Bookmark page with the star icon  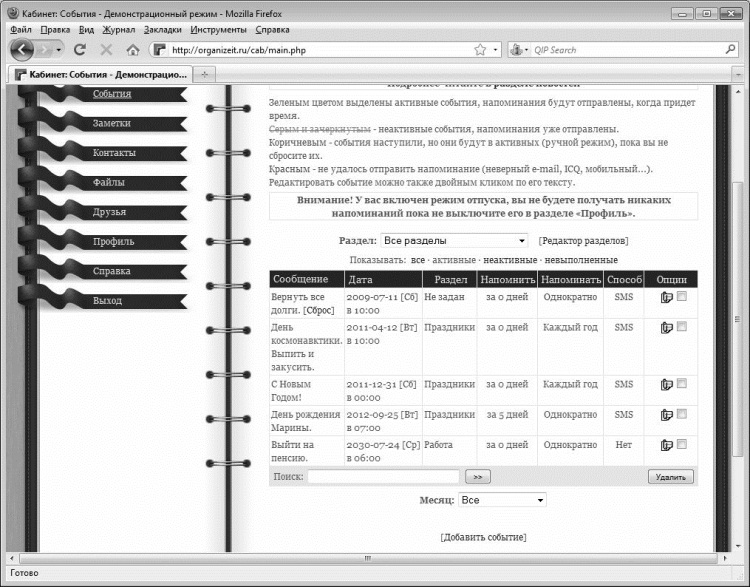pos(480,50)
